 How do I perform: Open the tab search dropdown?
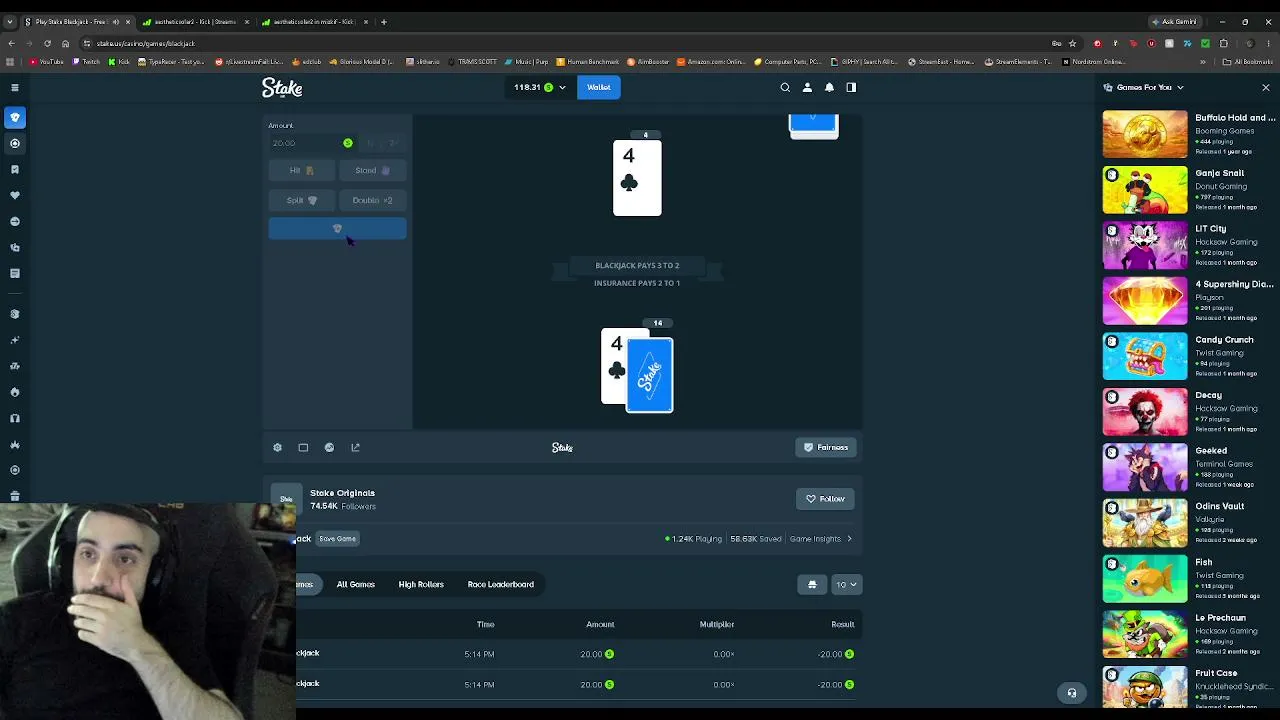(9, 22)
